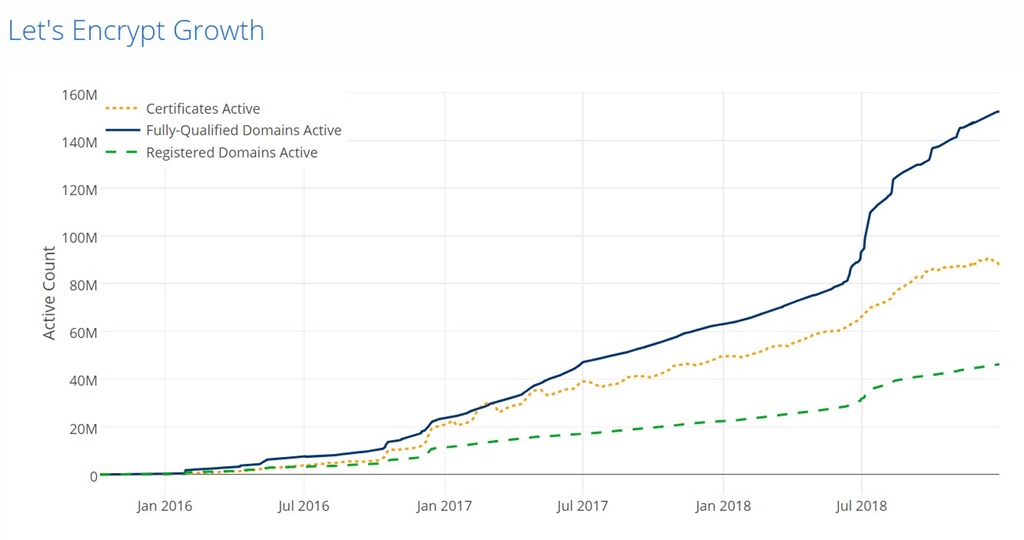Click the 0 y-axis label
This screenshot has height=540, width=1024.
click(93, 477)
